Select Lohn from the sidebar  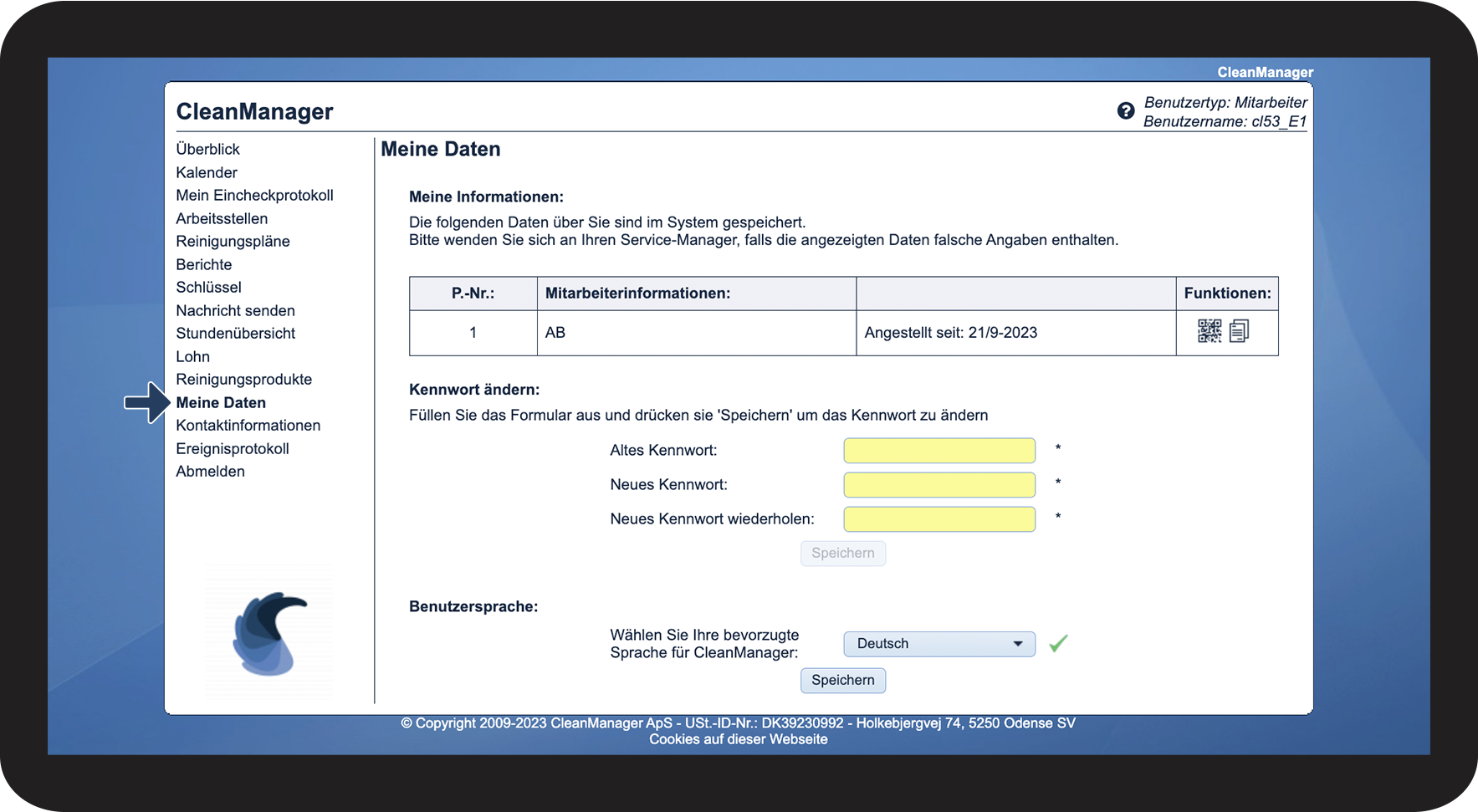(192, 356)
